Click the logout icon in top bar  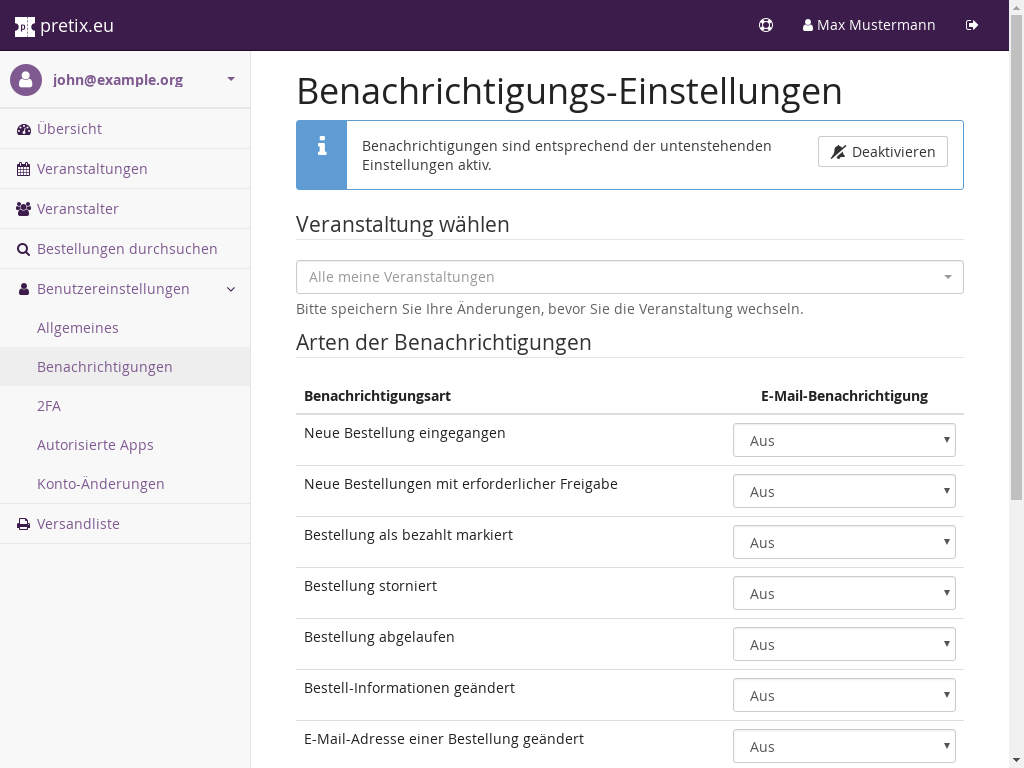972,25
